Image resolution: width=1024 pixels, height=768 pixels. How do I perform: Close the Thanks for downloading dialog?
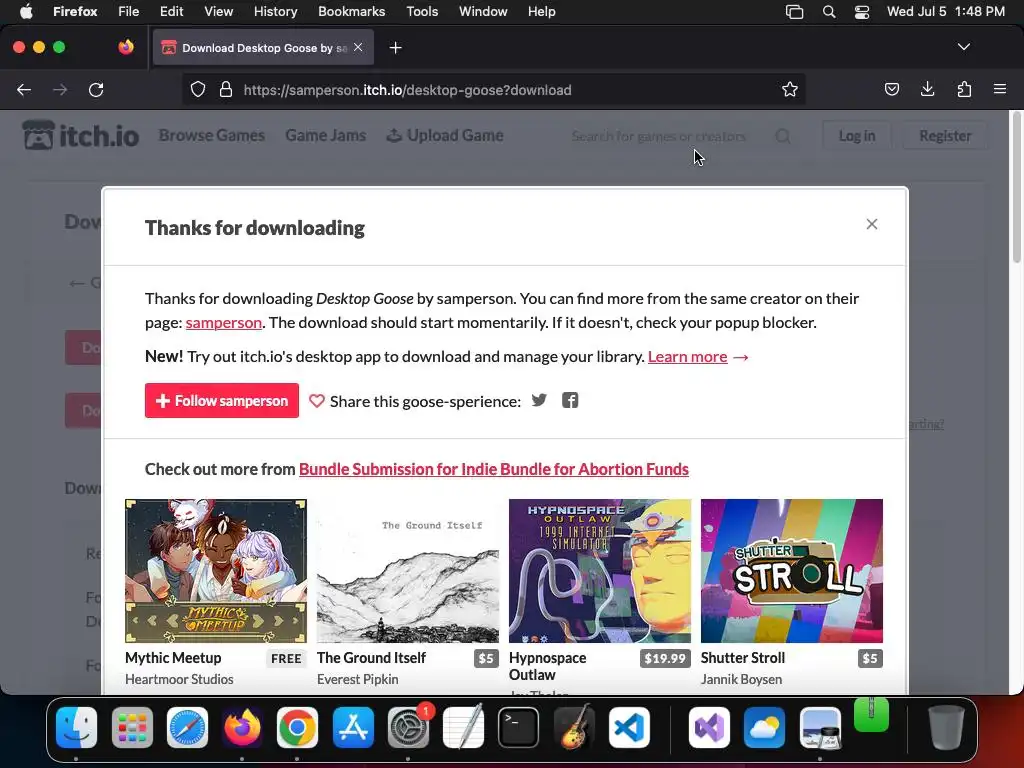(x=872, y=224)
